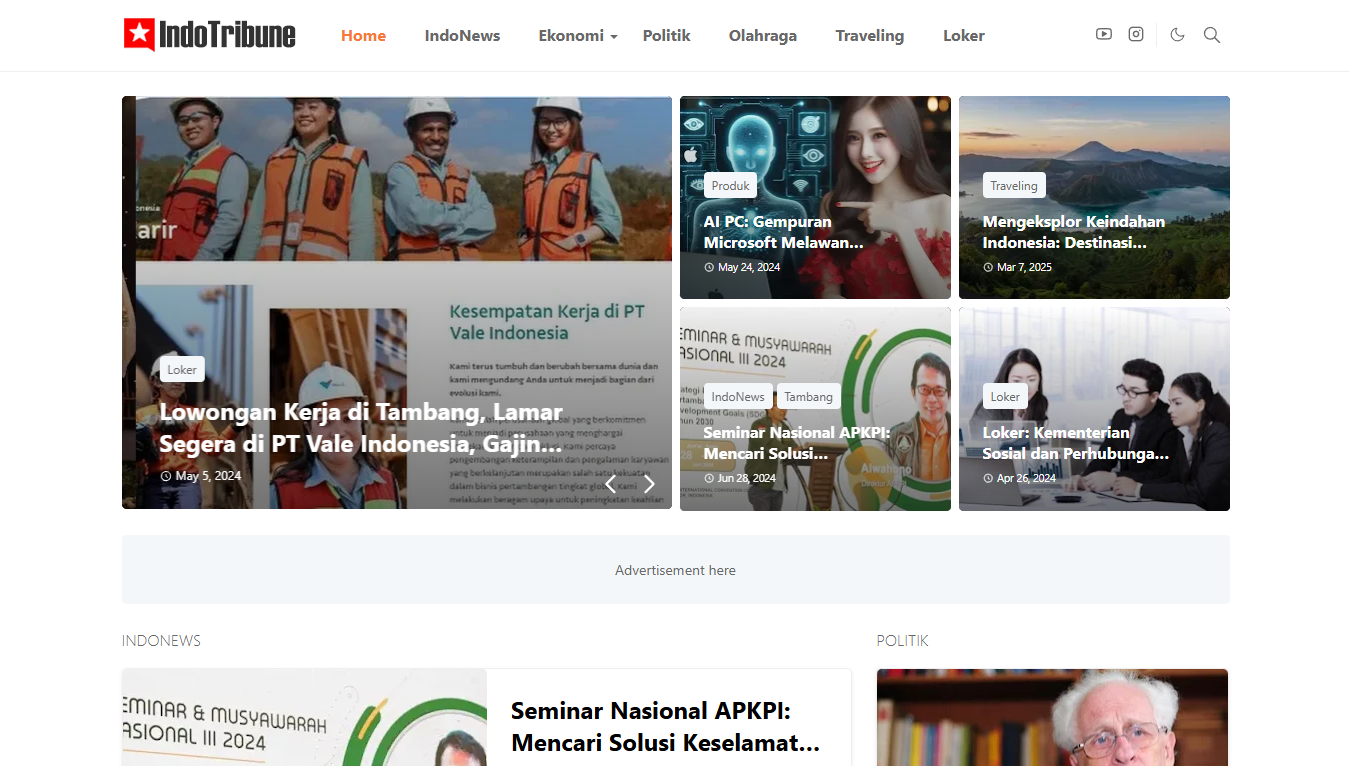Viewport: 1349px width, 766px height.
Task: Open the search magnifier icon
Action: (1211, 35)
